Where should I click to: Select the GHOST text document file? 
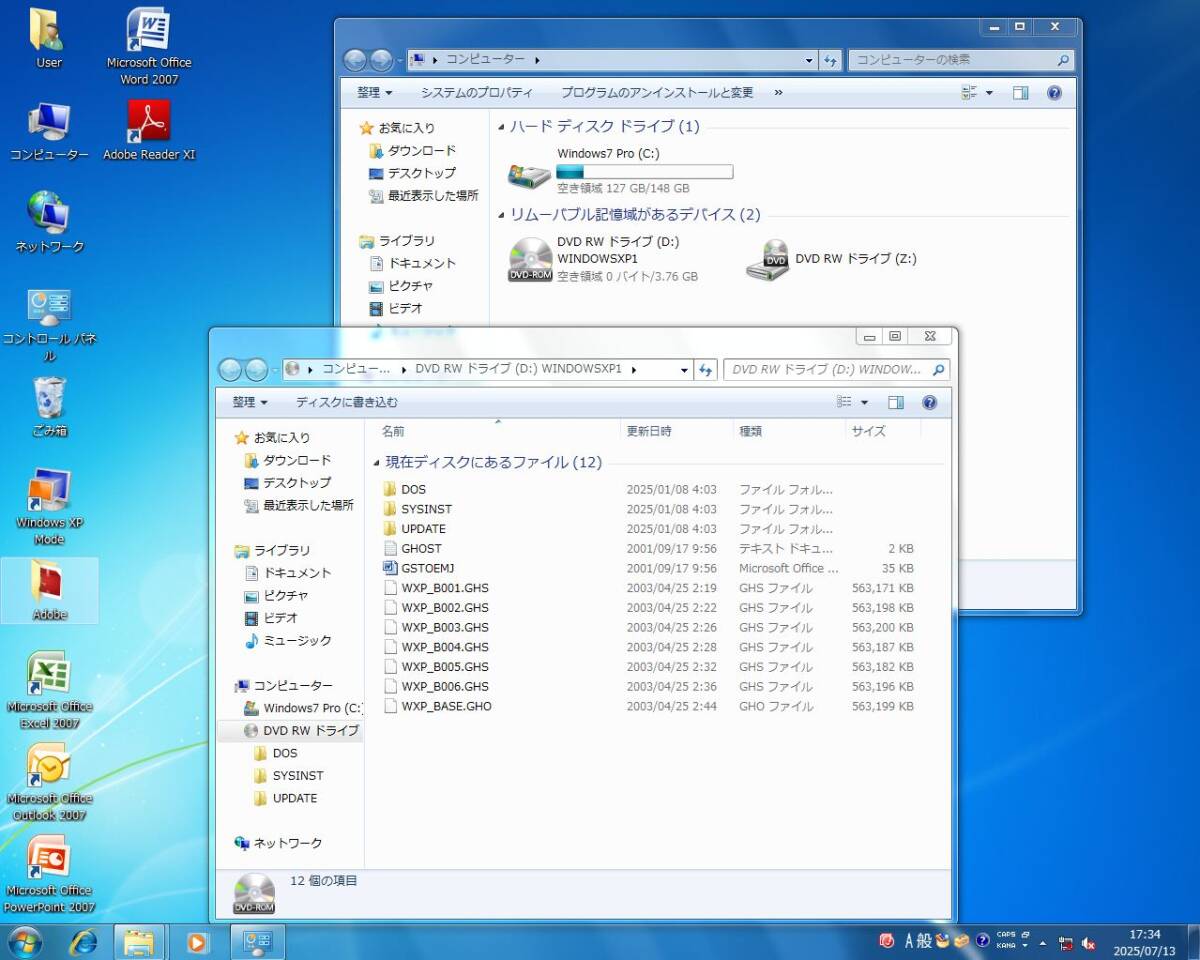(x=648, y=548)
